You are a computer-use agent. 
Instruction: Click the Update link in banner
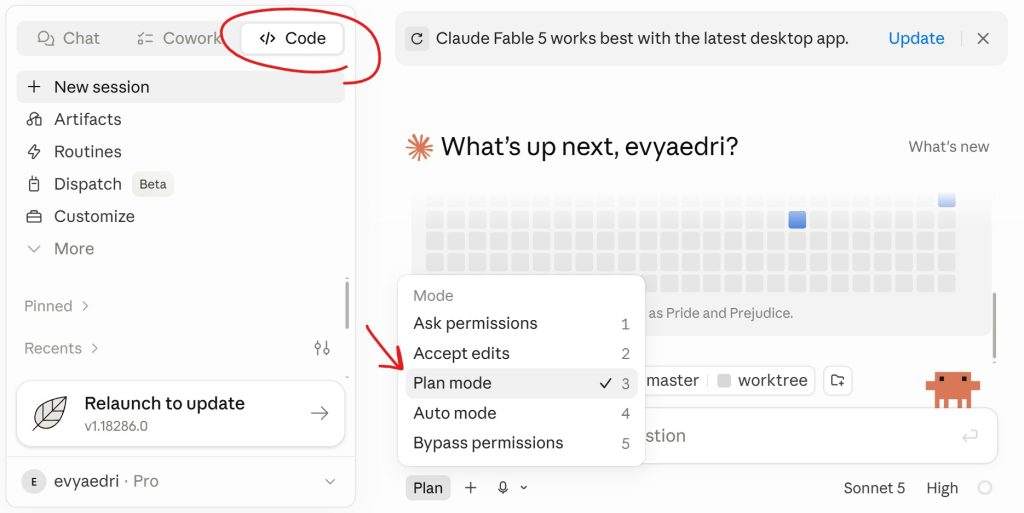(x=916, y=39)
